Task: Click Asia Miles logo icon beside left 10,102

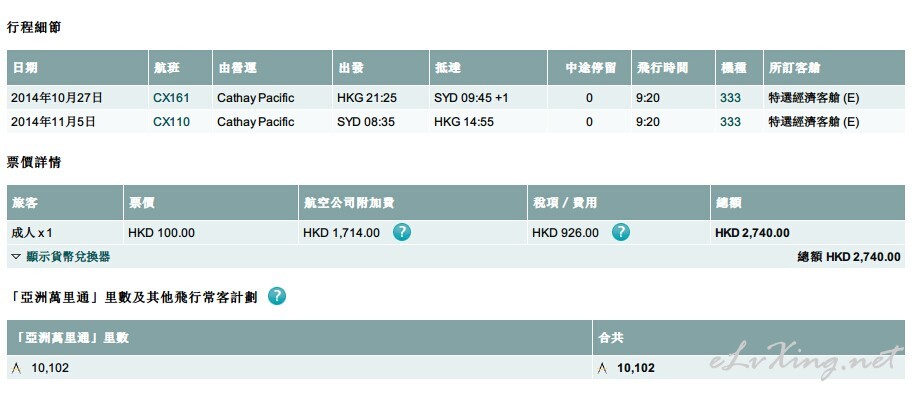Action: pyautogui.click(x=16, y=369)
